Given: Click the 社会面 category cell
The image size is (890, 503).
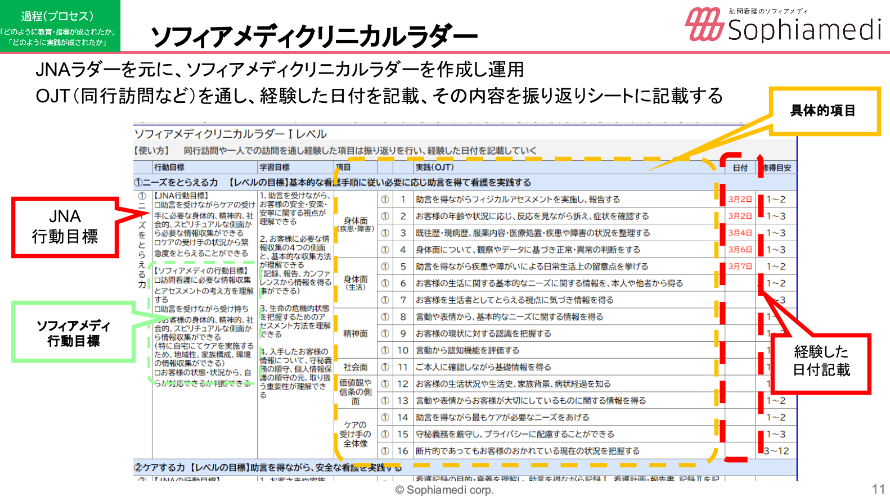Looking at the screenshot, I should (x=355, y=367).
